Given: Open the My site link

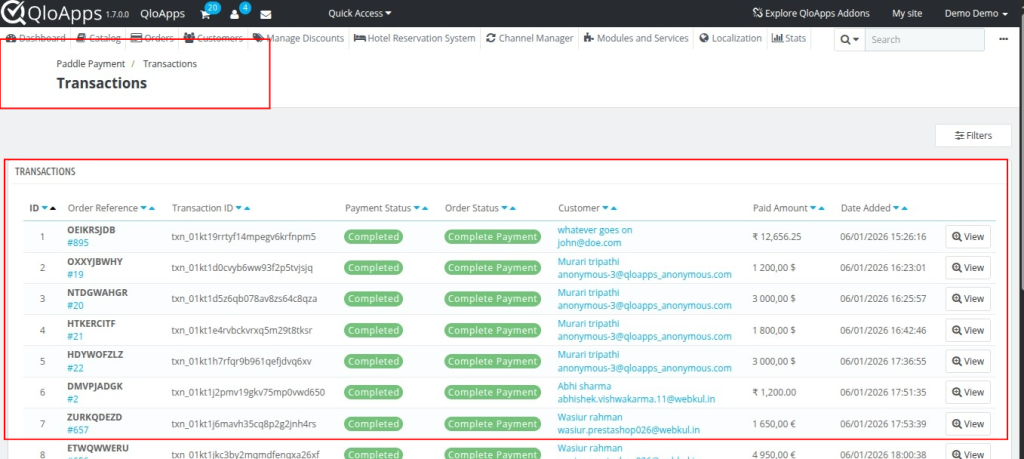Looking at the screenshot, I should 906,13.
